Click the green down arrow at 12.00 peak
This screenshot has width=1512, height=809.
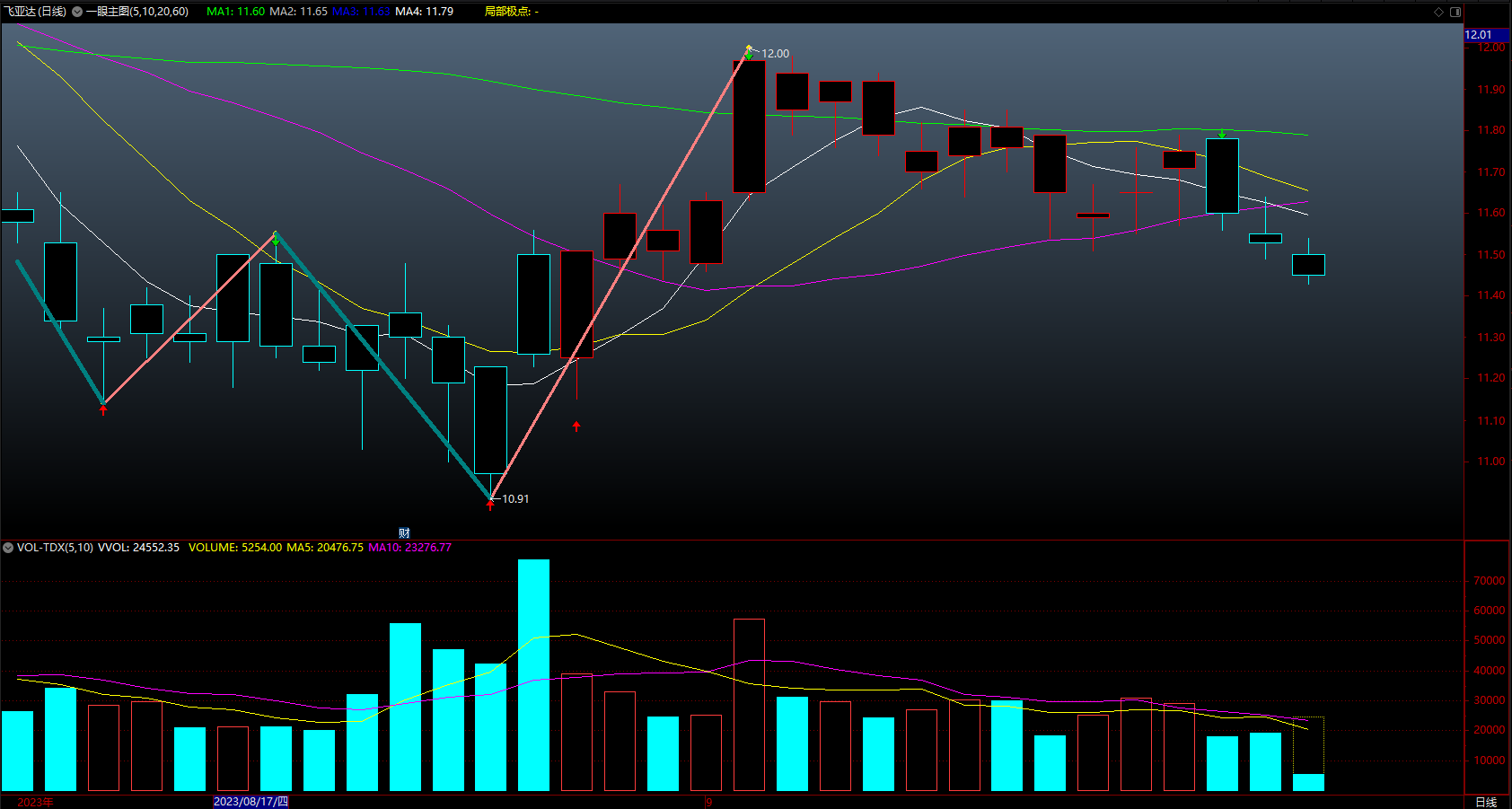click(749, 54)
